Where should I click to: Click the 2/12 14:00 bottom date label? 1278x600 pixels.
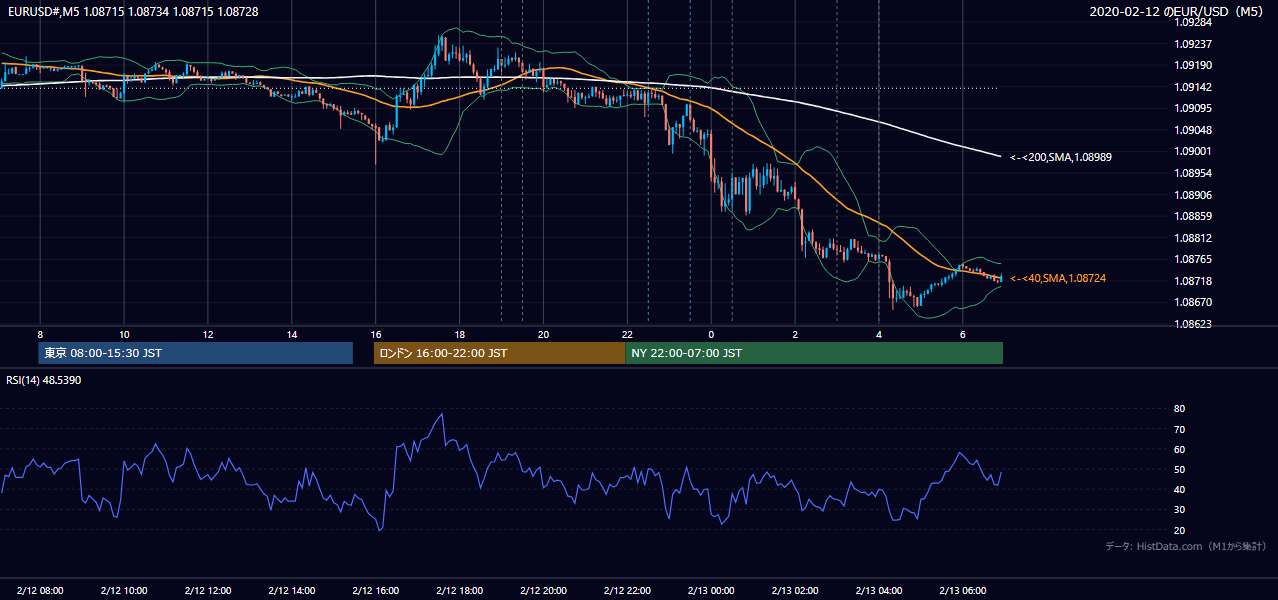click(292, 591)
